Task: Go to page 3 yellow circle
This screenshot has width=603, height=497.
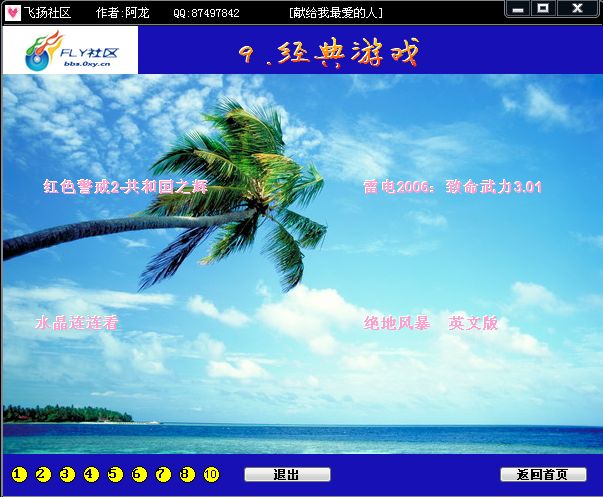Action: click(67, 474)
